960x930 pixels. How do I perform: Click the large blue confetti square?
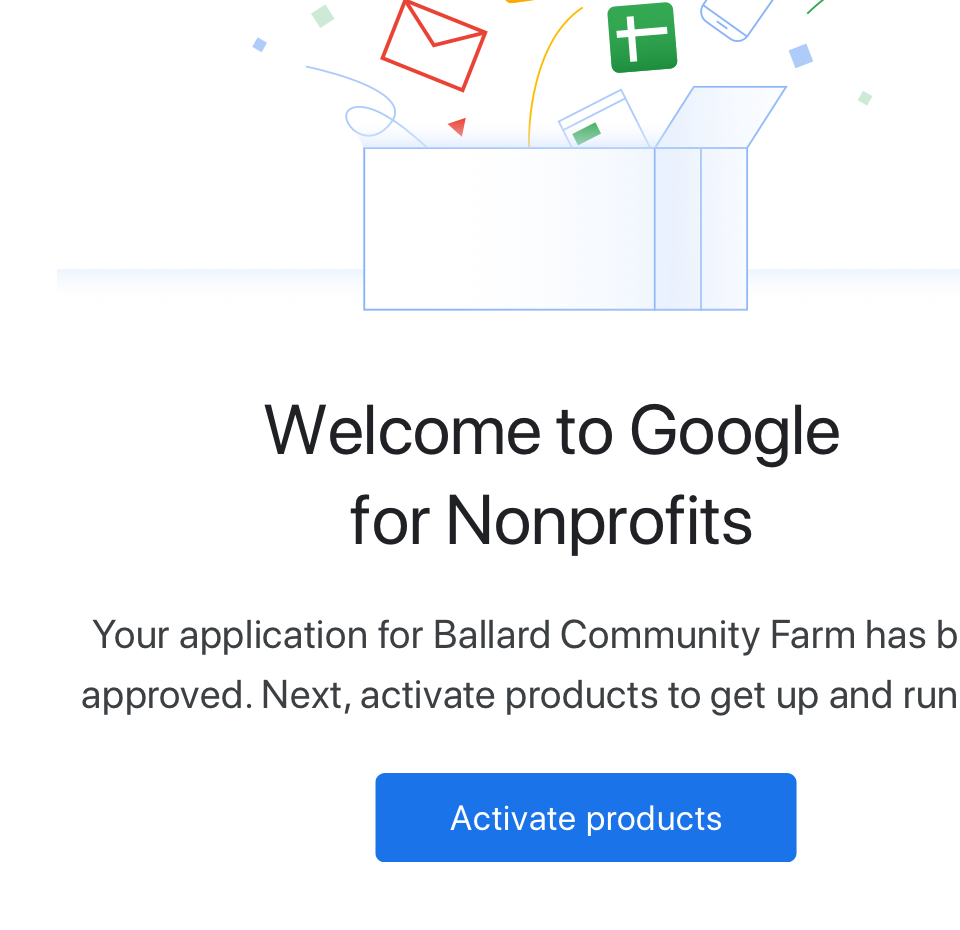pos(801,56)
